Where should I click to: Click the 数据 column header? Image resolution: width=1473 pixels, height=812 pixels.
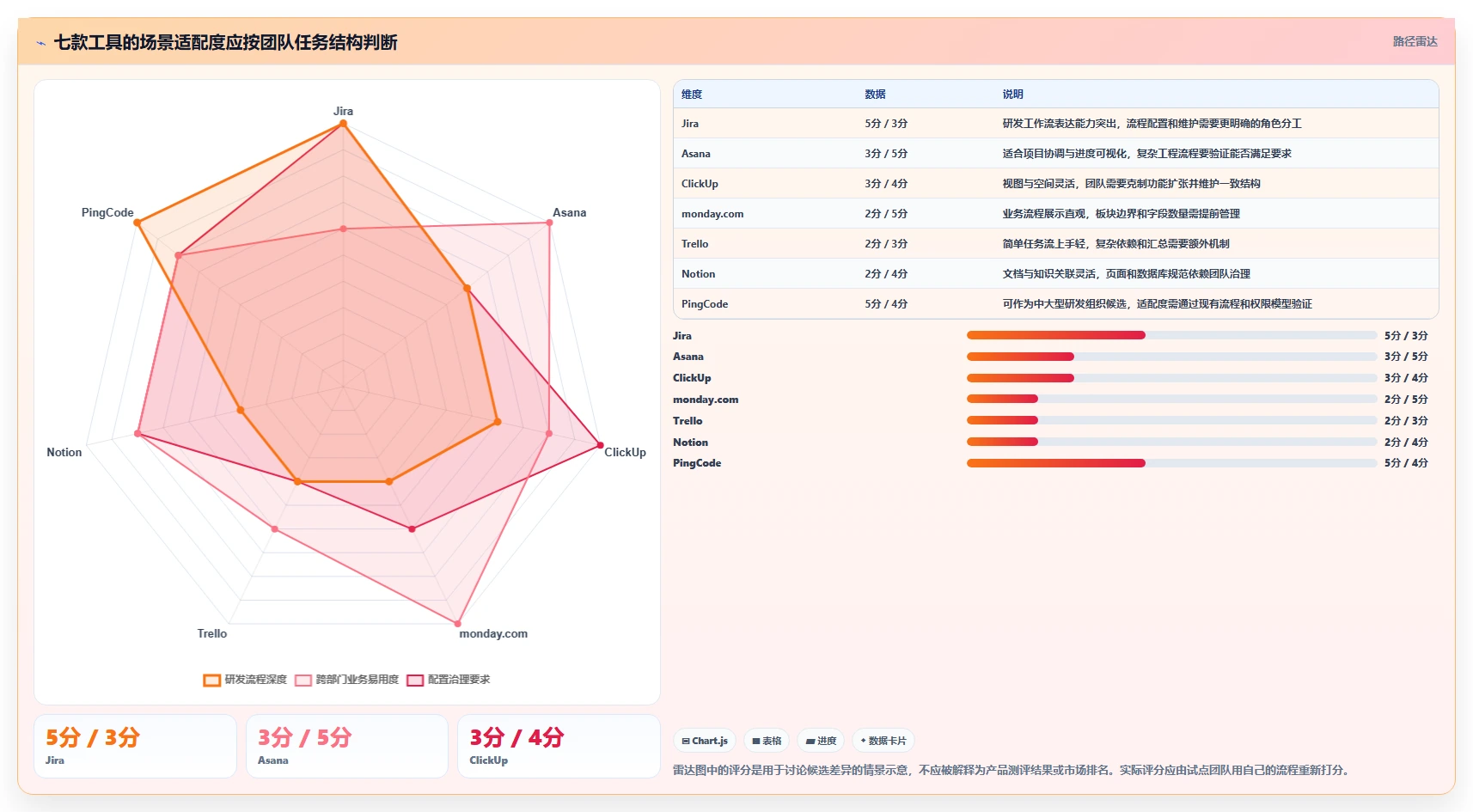875,95
